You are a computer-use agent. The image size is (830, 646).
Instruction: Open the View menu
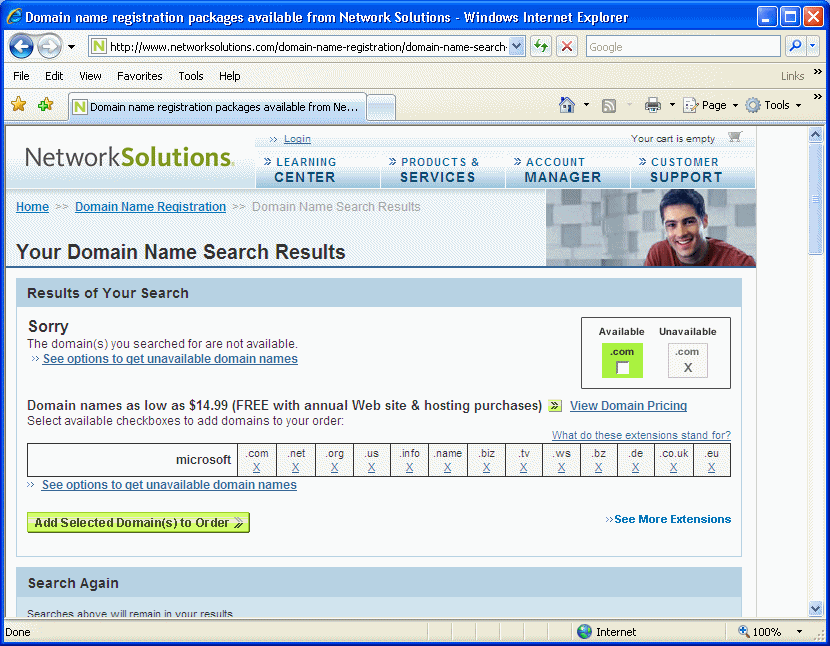click(90, 76)
